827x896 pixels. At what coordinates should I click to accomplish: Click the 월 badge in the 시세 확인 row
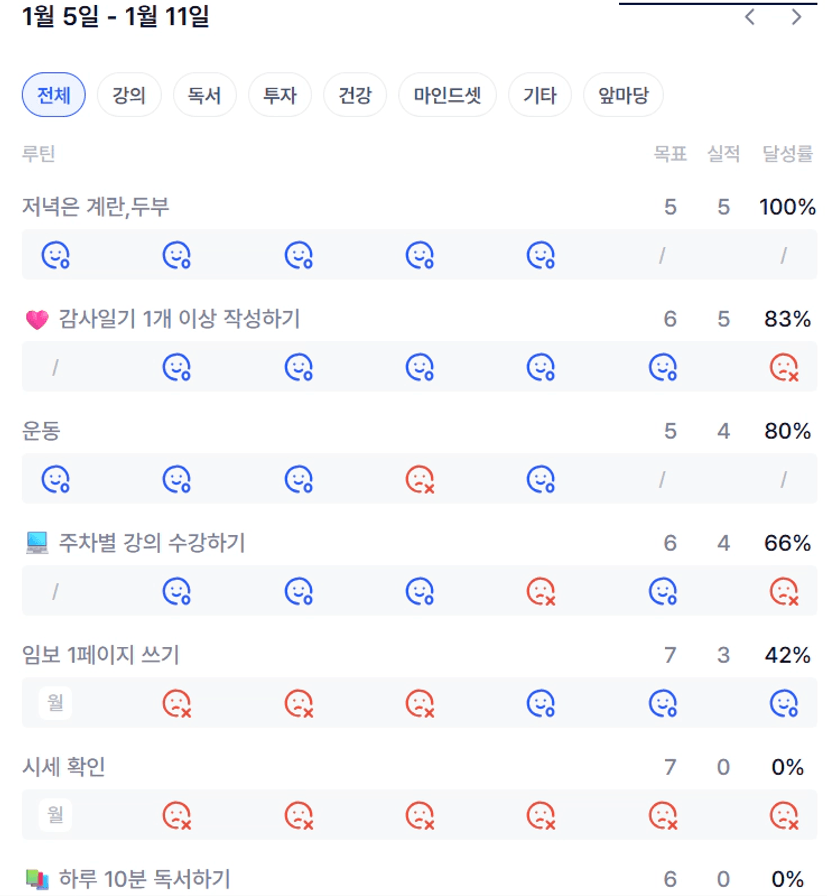point(55,815)
